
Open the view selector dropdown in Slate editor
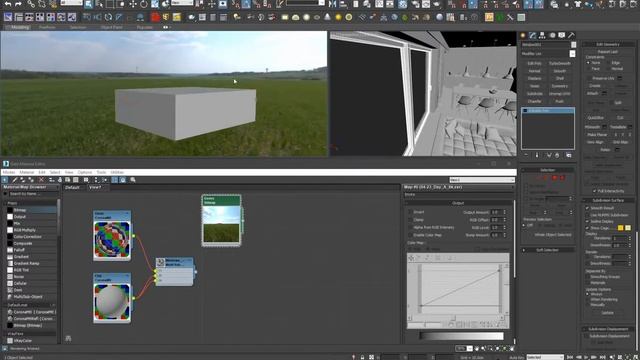(482, 180)
